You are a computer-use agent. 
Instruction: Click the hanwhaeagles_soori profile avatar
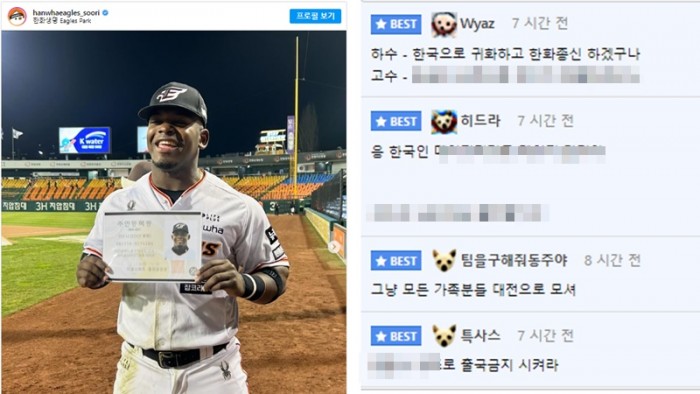tap(17, 17)
